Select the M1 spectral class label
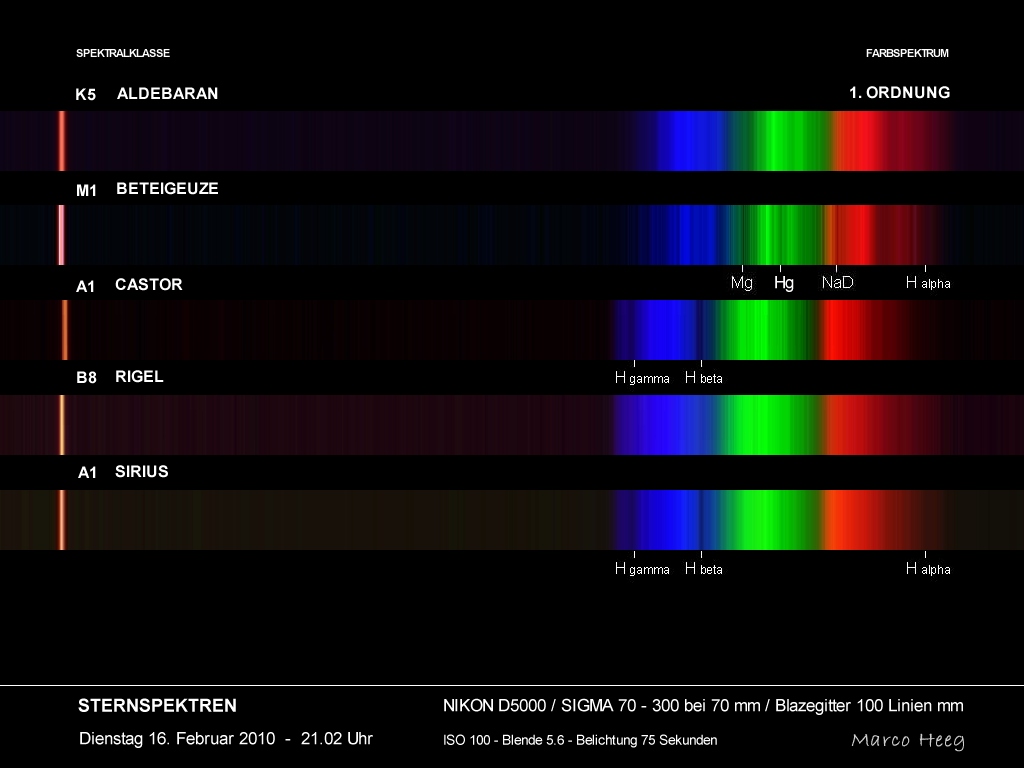The image size is (1024, 768). [86, 190]
